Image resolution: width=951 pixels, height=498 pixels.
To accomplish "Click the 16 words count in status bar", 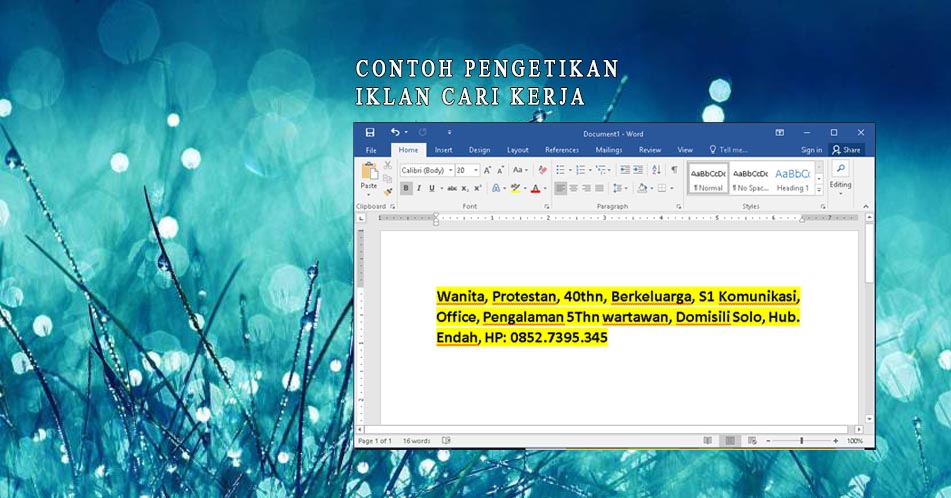I will tap(417, 441).
